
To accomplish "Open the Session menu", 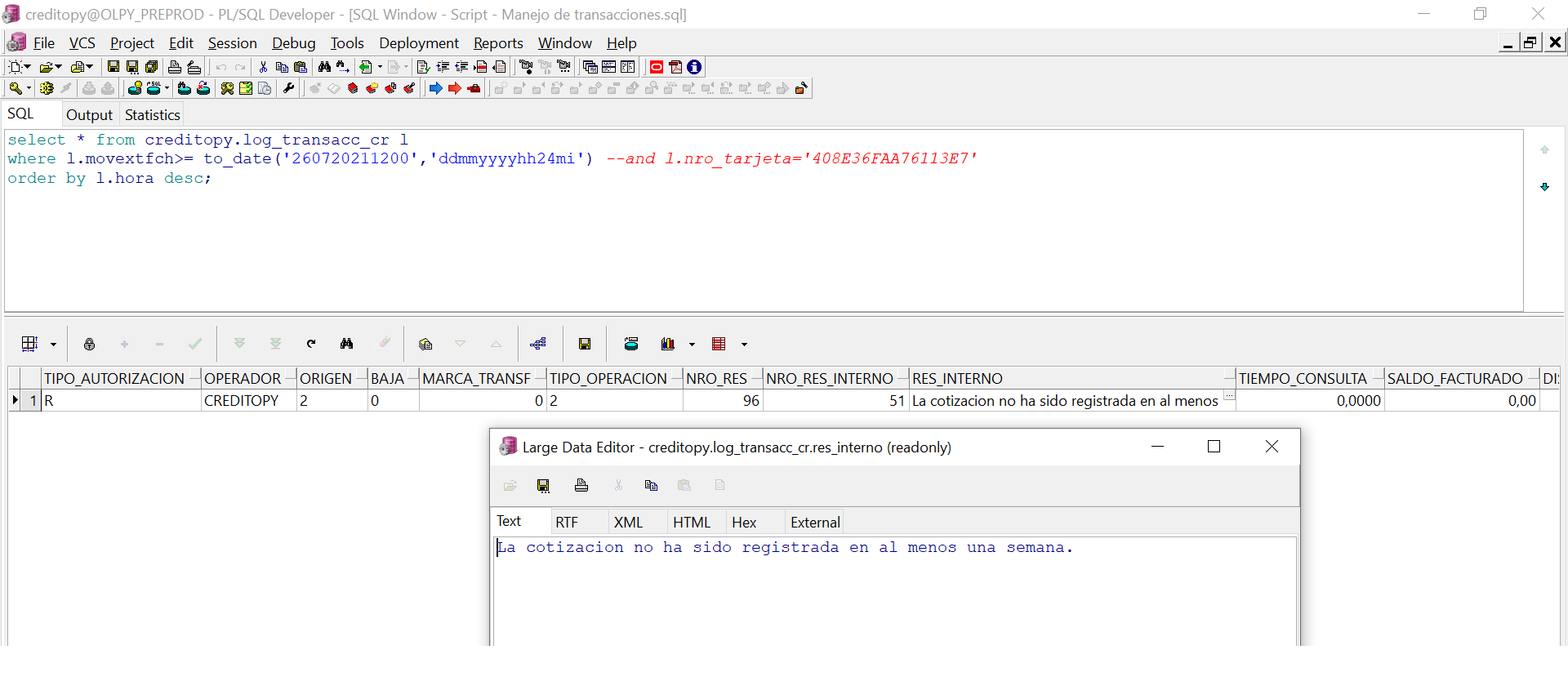I will tap(232, 43).
